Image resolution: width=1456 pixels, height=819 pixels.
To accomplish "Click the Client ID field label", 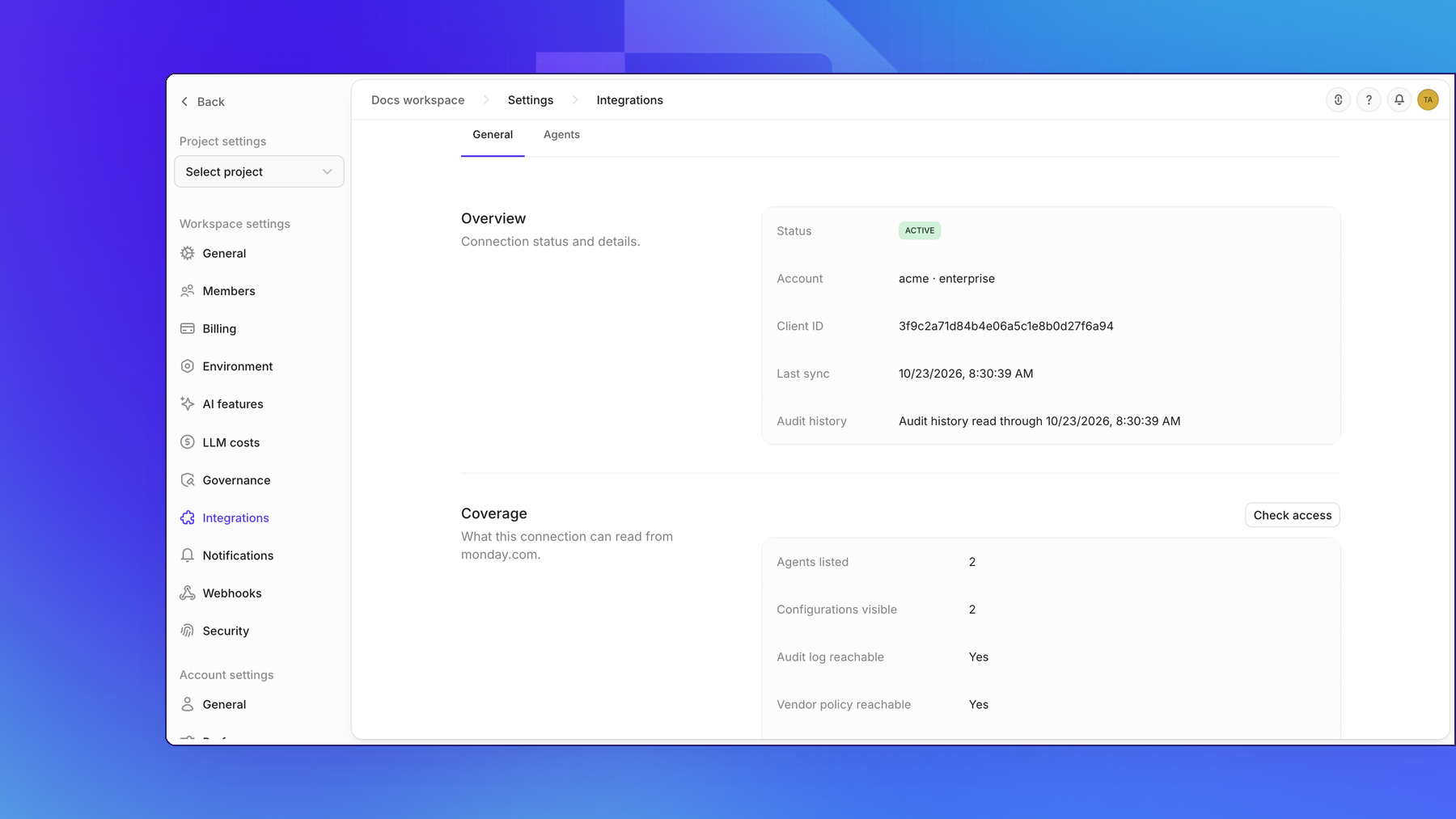I will coord(800,326).
